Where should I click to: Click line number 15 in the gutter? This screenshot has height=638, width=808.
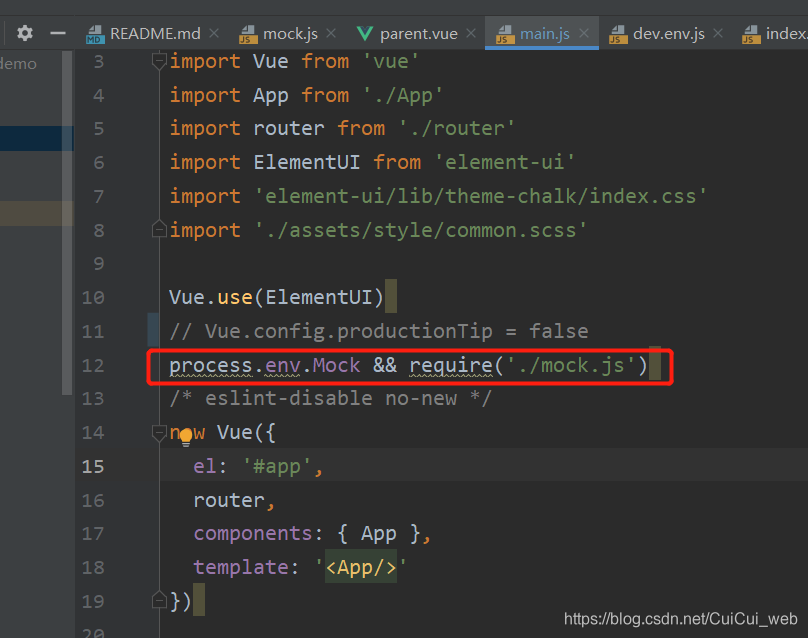coord(93,466)
